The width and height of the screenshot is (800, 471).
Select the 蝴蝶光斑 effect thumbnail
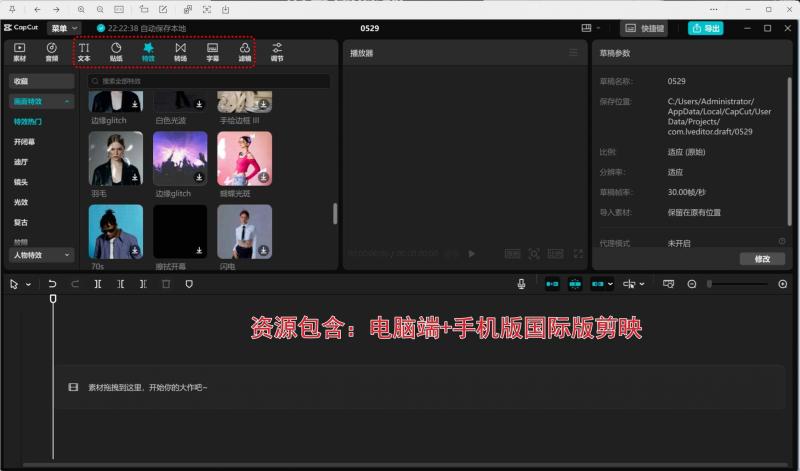[244, 158]
